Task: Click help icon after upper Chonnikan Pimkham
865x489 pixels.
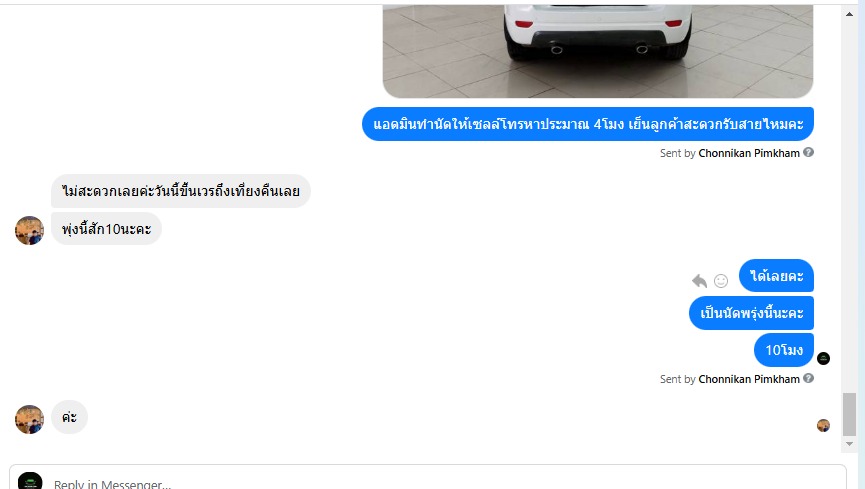Action: click(x=808, y=152)
